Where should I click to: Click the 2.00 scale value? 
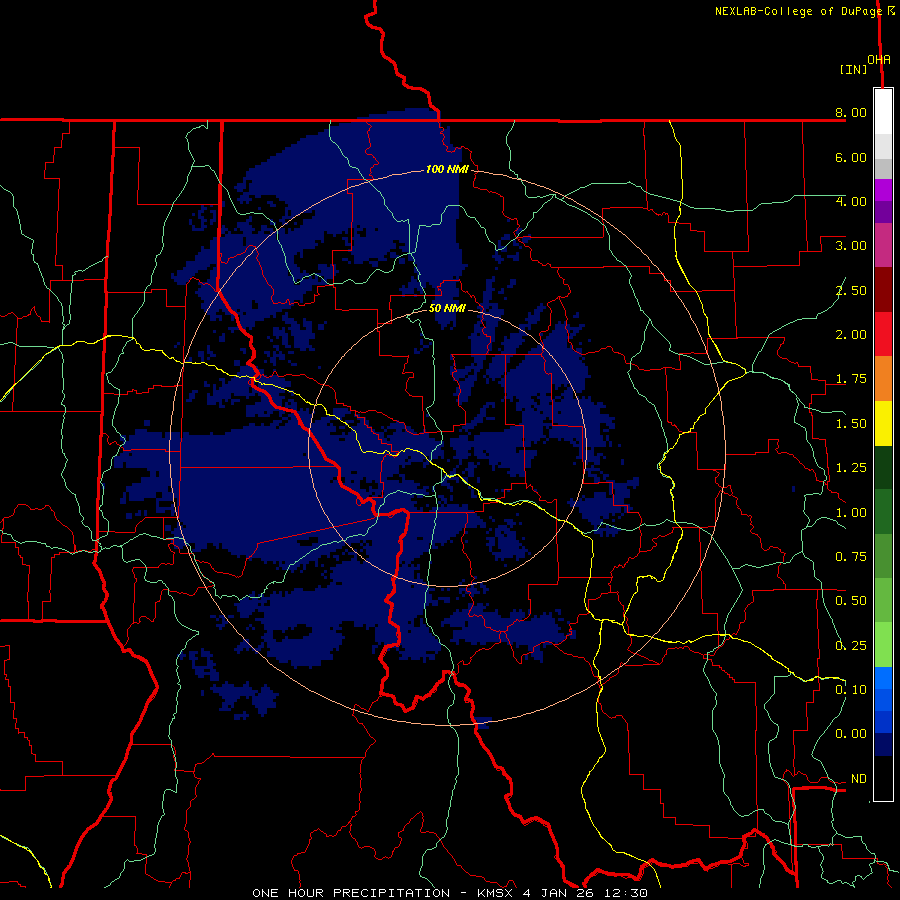point(851,335)
